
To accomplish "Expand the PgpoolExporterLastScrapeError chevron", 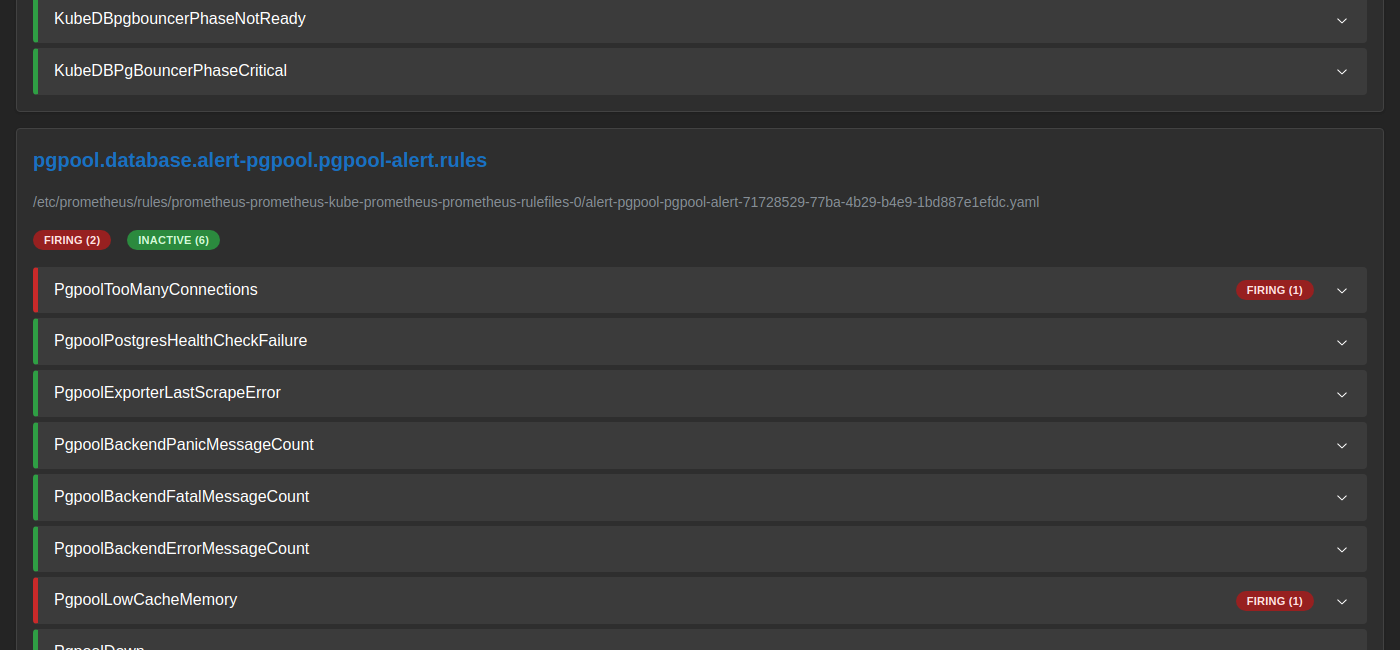I will 1342,394.
